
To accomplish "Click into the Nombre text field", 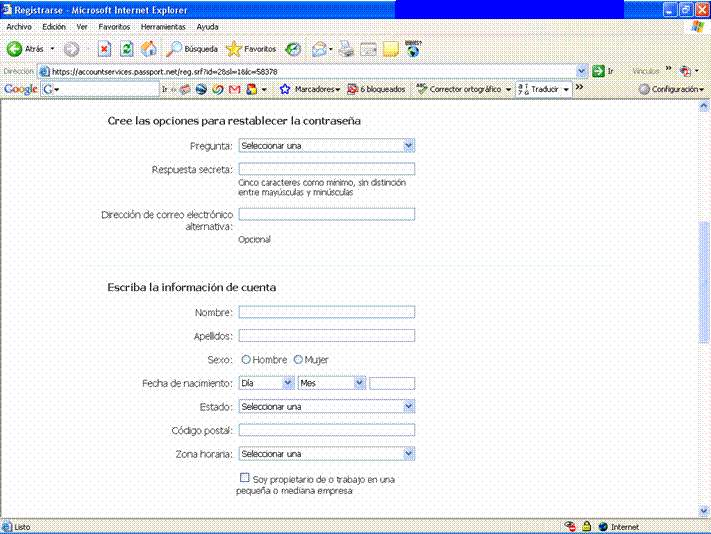I will [326, 312].
